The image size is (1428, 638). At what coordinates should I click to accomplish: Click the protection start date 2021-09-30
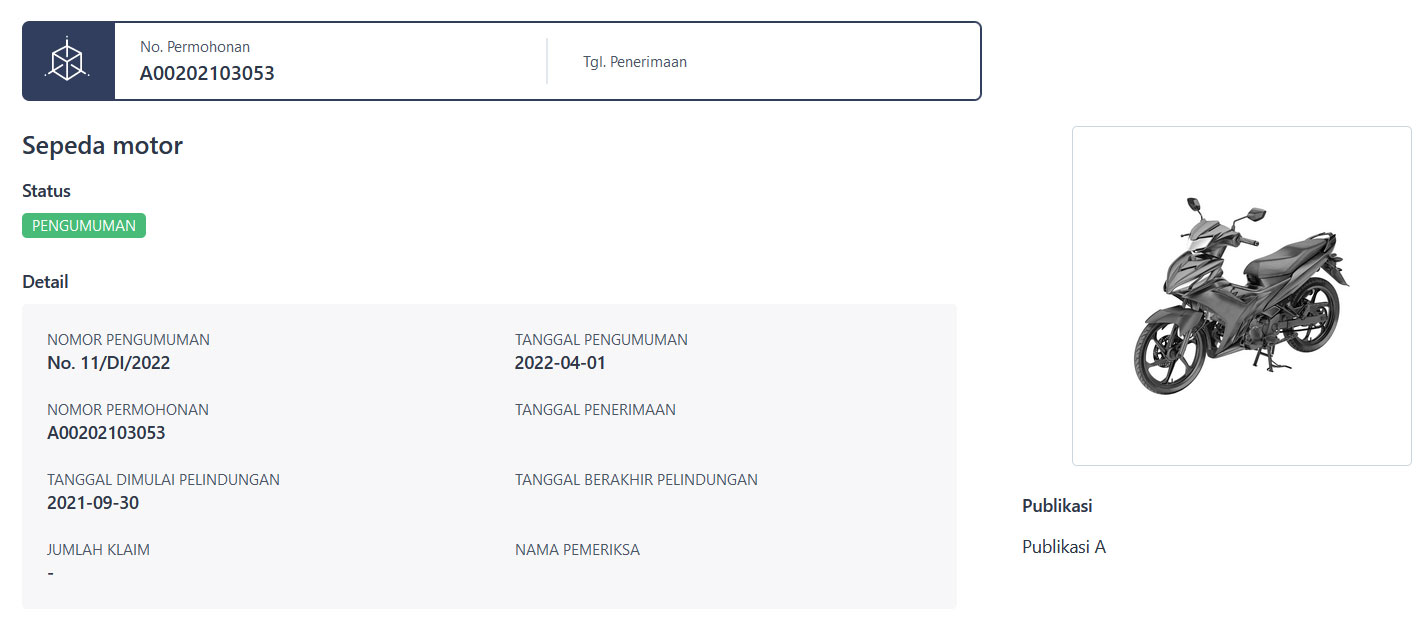pyautogui.click(x=93, y=503)
